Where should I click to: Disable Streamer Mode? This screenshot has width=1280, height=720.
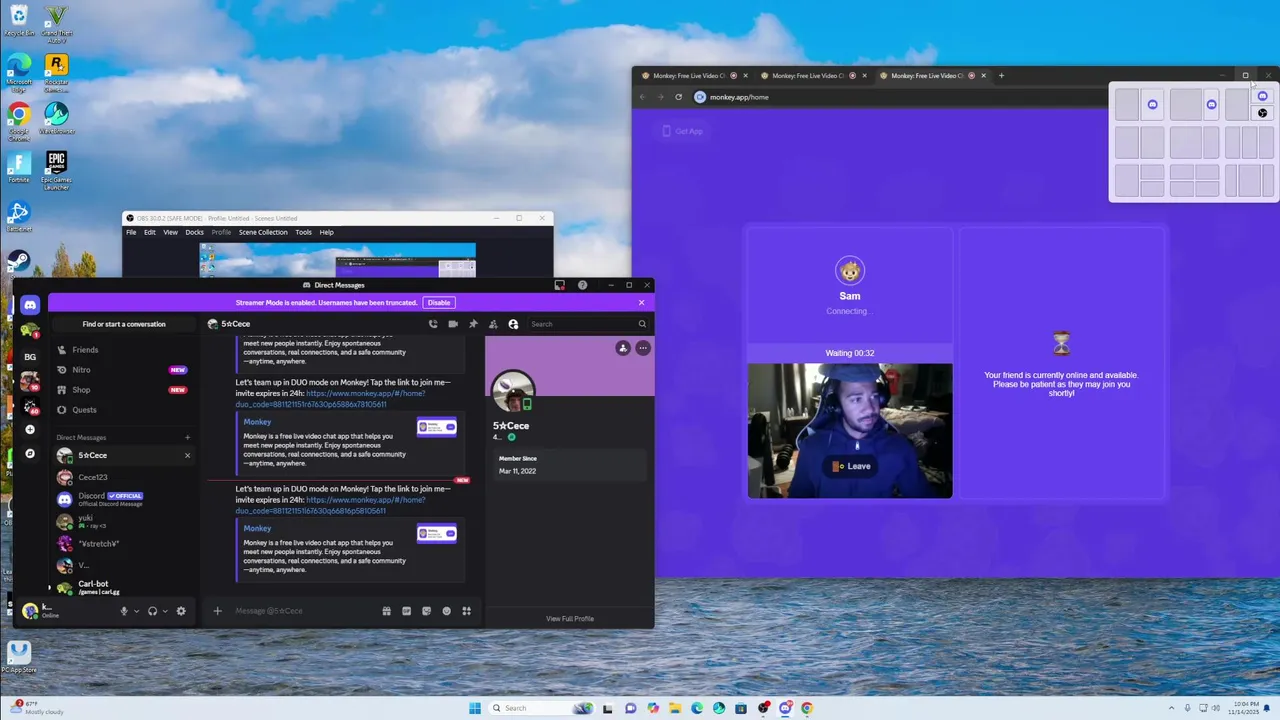(x=438, y=302)
